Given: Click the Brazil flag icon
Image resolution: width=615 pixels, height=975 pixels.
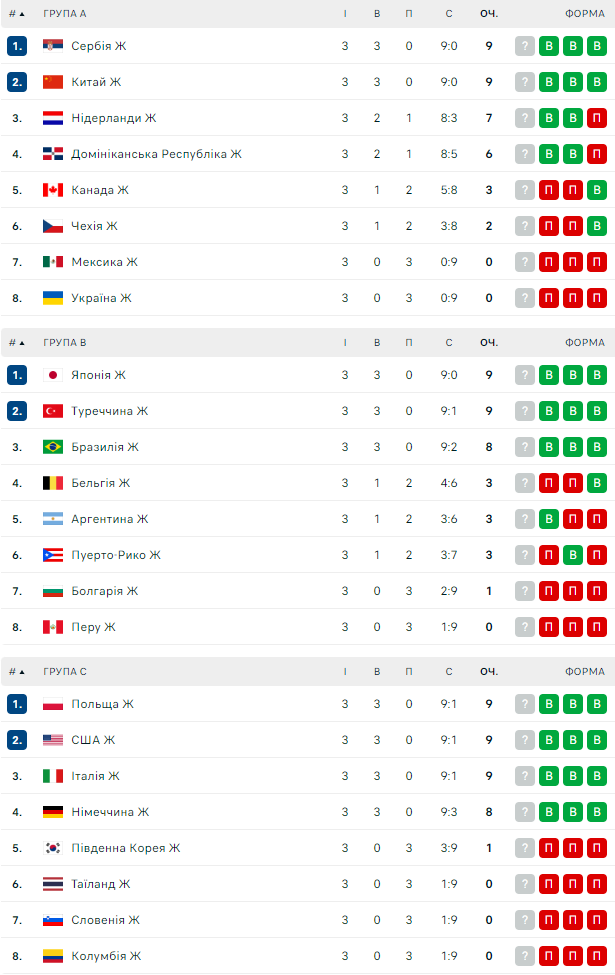Looking at the screenshot, I should click(x=53, y=447).
